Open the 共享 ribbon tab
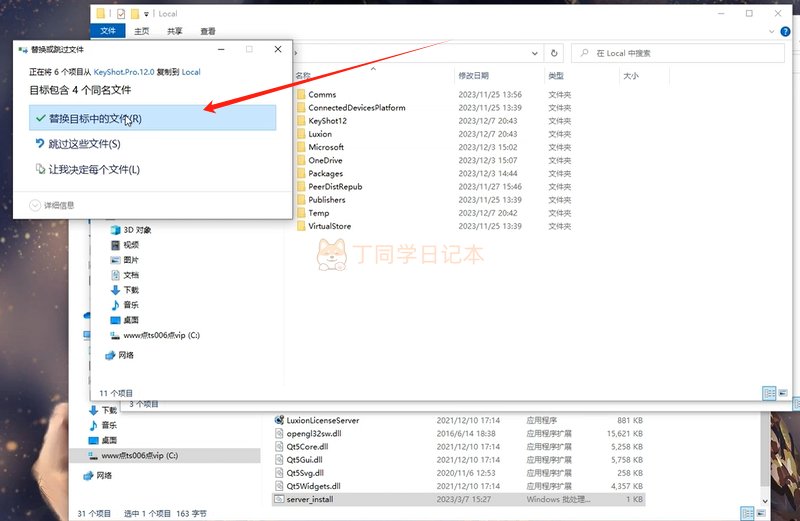This screenshot has height=521, width=800. tap(174, 31)
